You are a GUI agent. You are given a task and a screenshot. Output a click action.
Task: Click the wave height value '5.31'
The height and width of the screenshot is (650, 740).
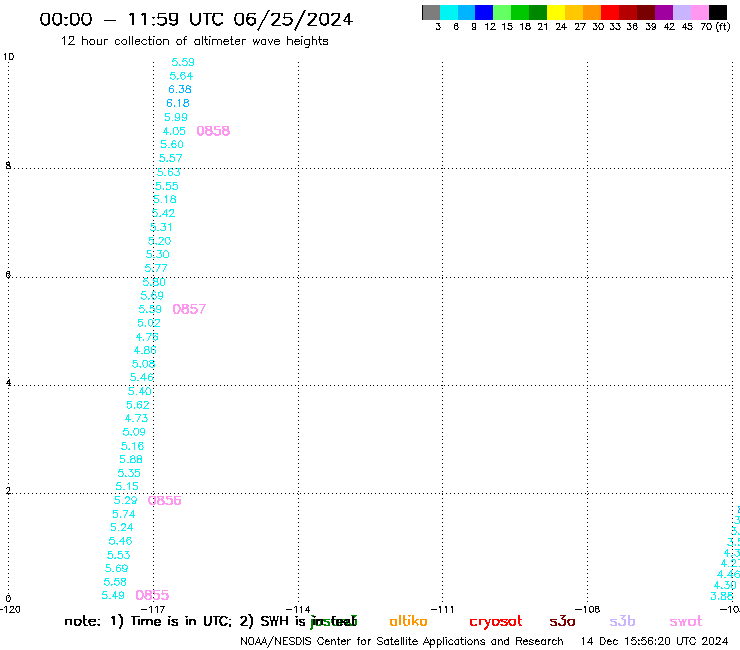(161, 227)
